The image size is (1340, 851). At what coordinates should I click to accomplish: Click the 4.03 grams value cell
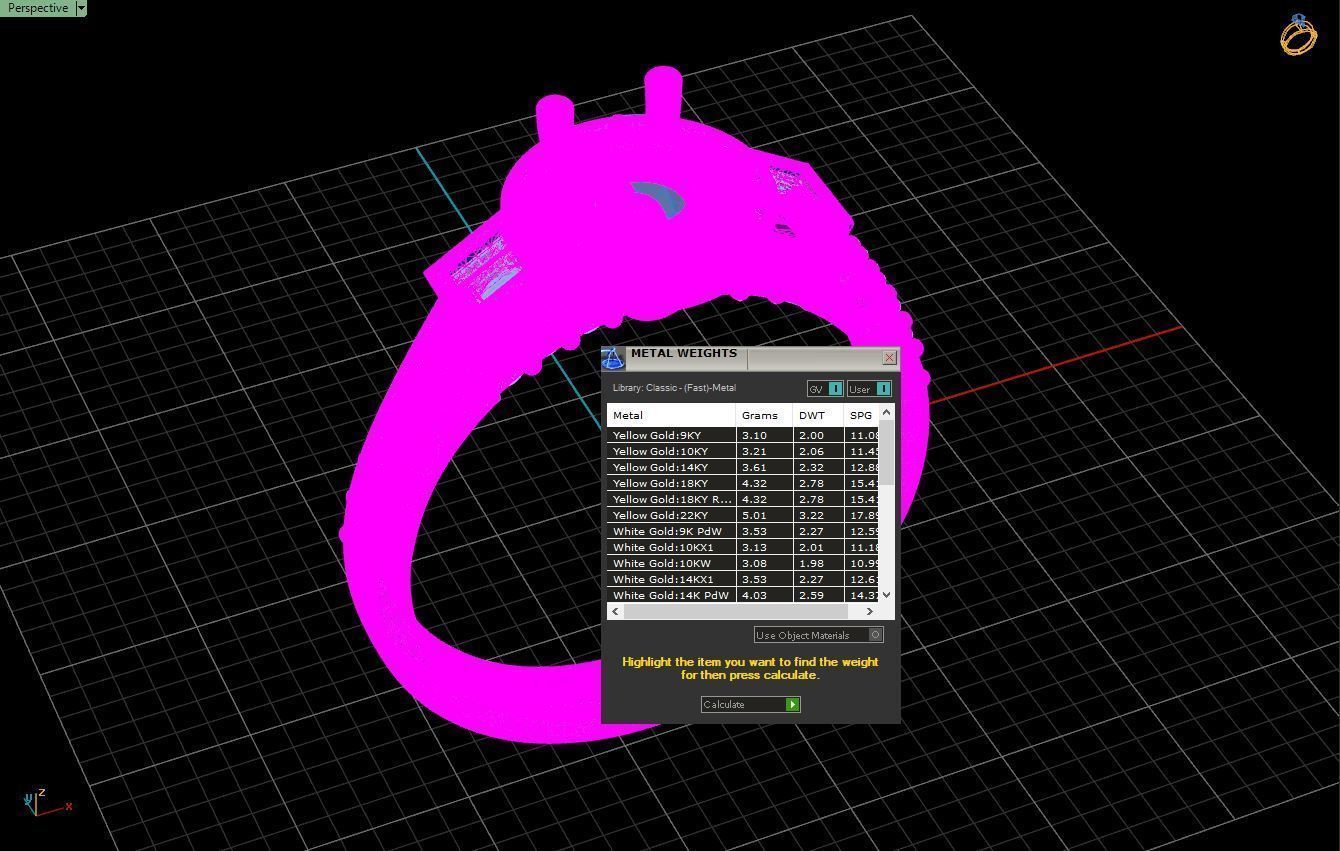tap(764, 595)
